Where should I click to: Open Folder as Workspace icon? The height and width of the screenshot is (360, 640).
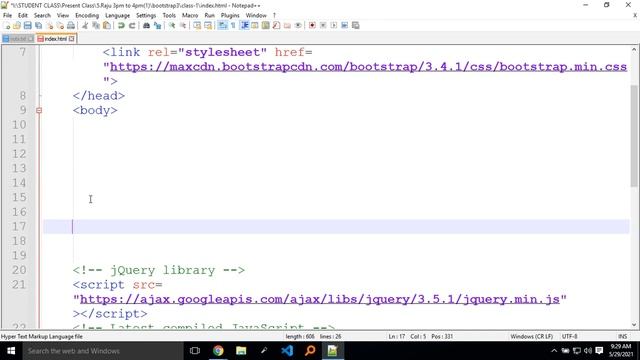point(287,25)
